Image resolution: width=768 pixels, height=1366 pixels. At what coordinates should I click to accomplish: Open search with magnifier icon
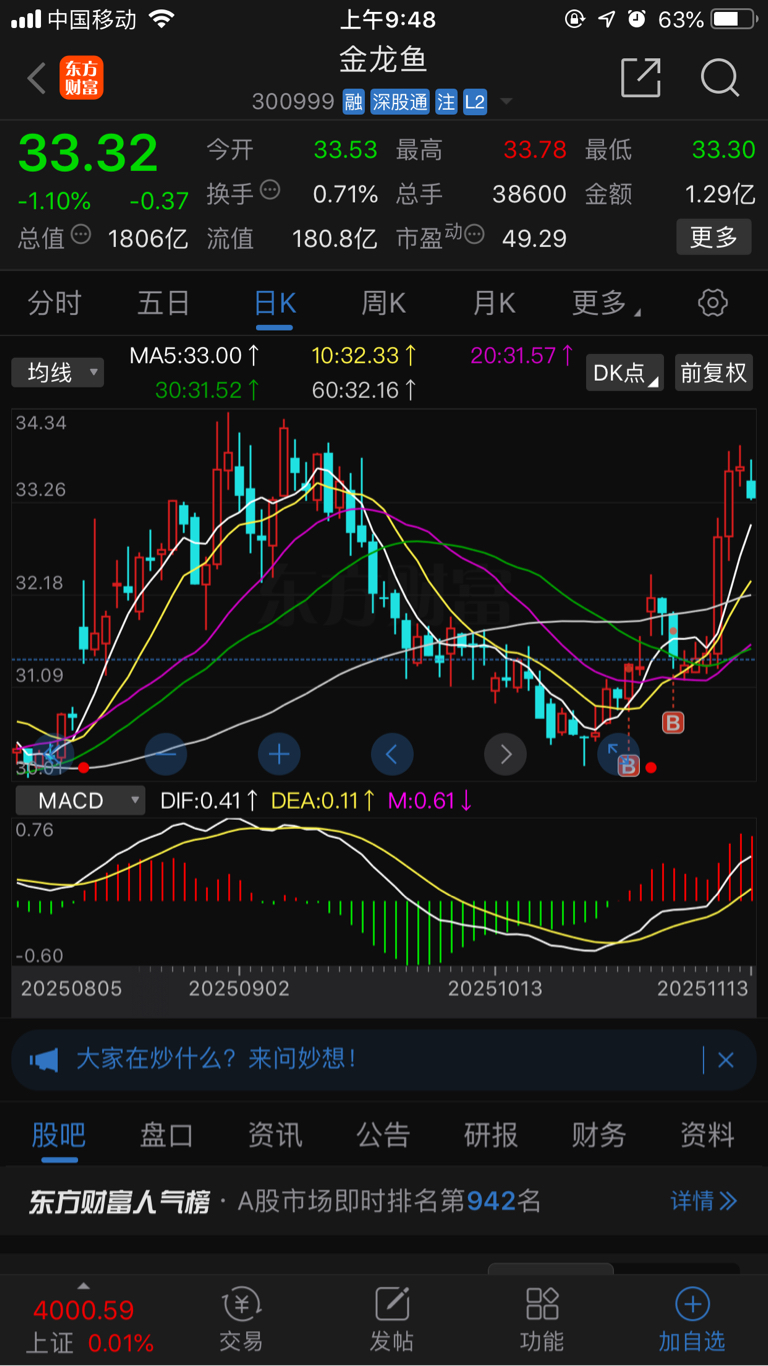pyautogui.click(x=719, y=77)
